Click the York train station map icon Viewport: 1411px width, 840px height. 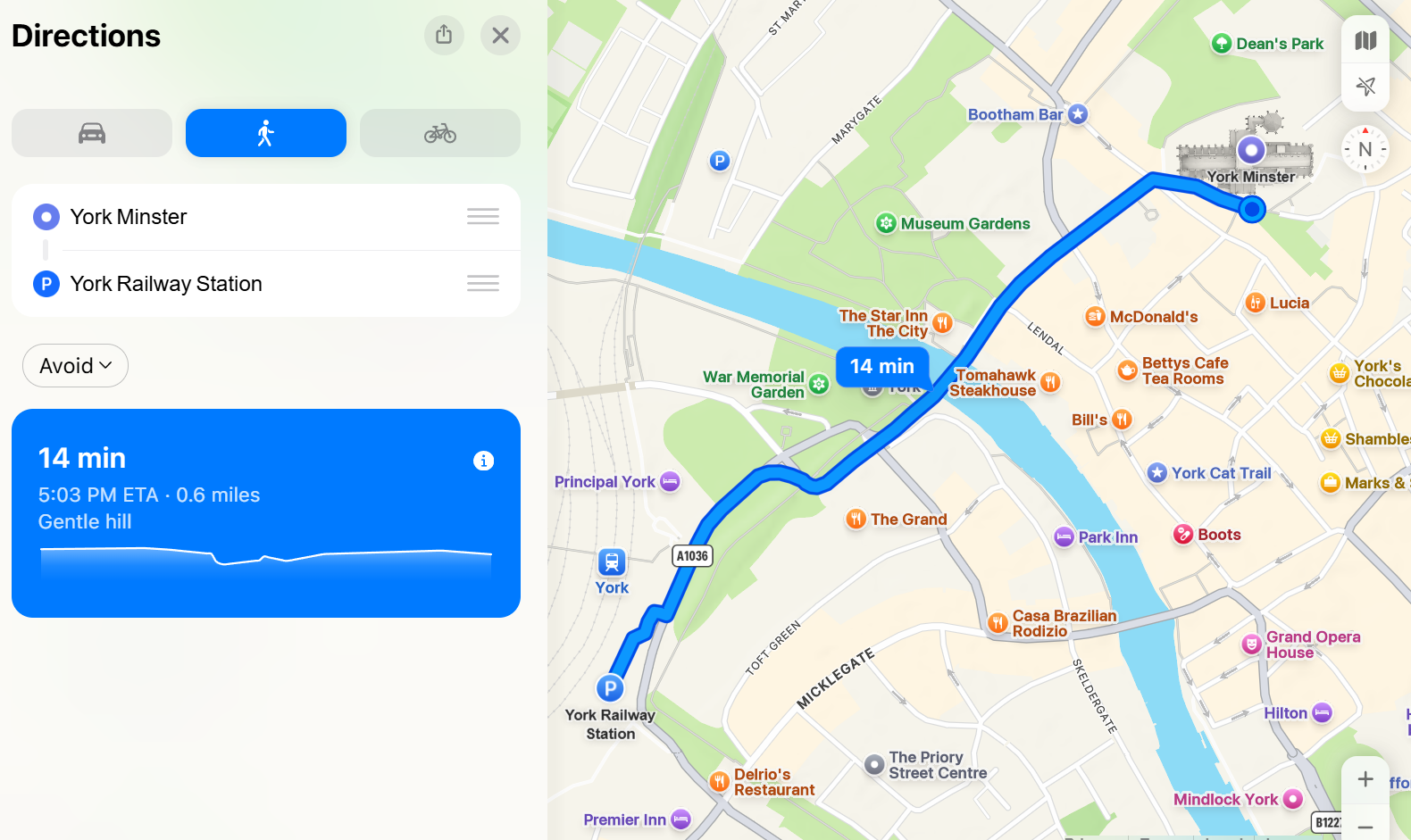point(612,562)
